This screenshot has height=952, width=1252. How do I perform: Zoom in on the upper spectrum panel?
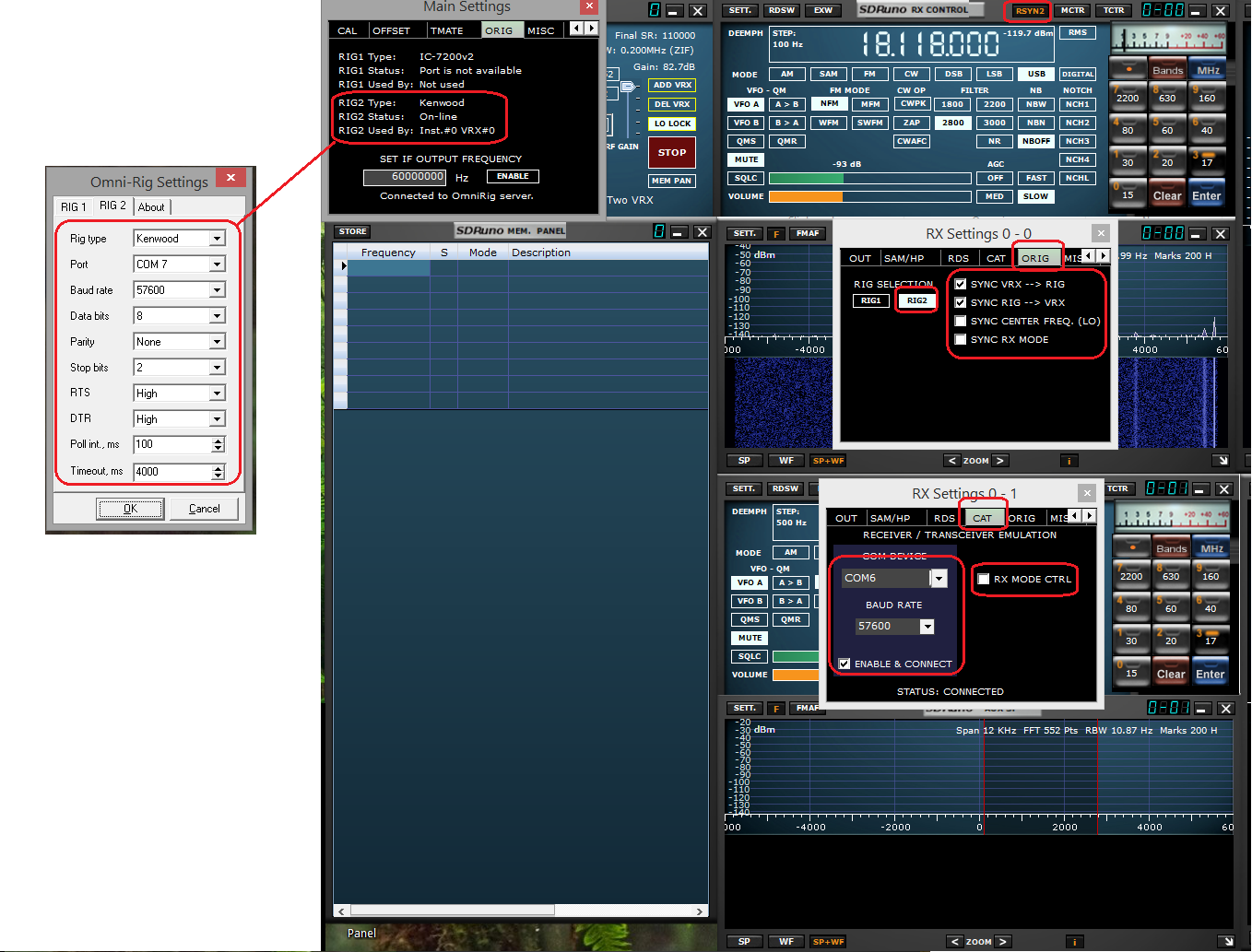click(x=1000, y=461)
